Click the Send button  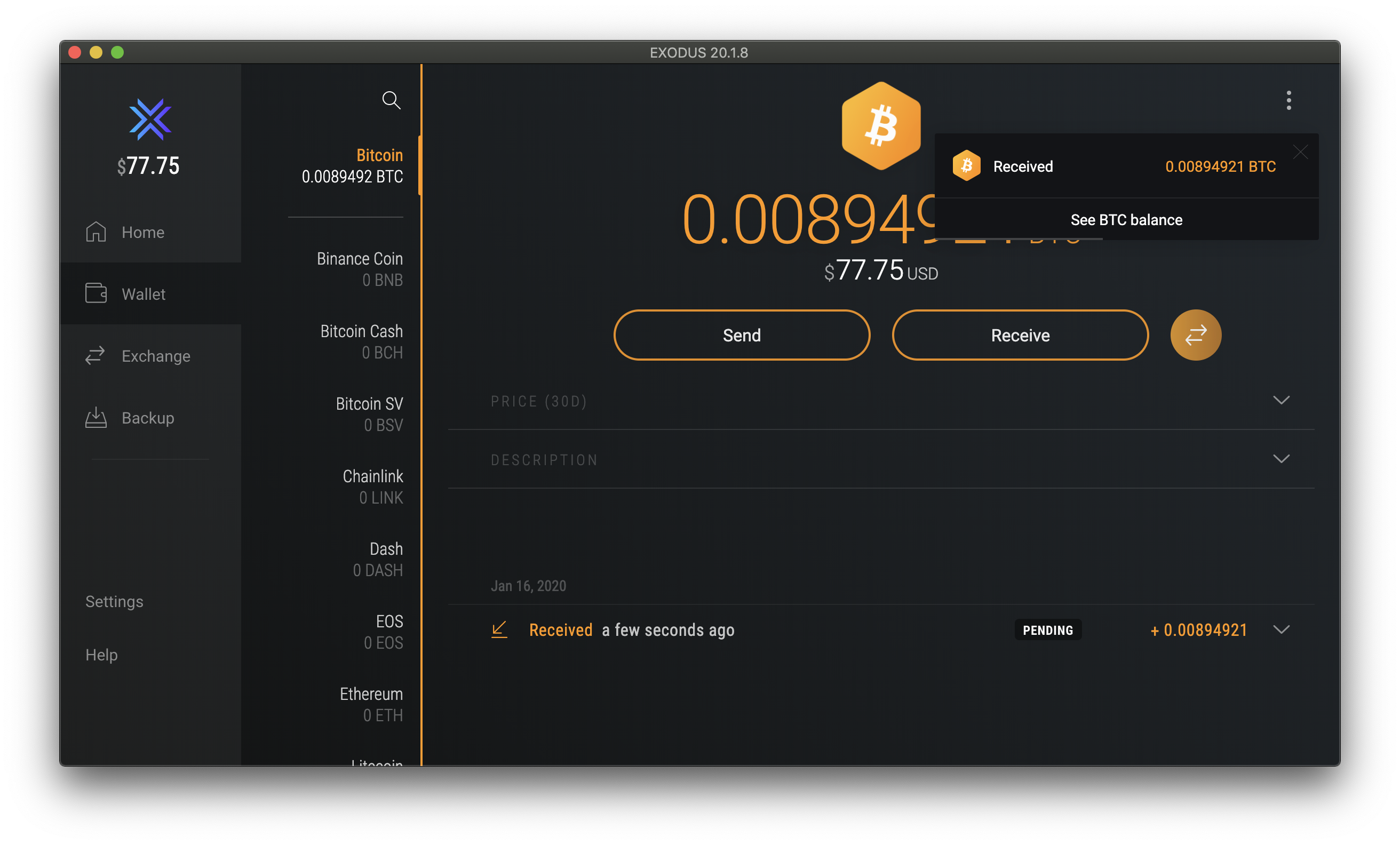(x=742, y=334)
